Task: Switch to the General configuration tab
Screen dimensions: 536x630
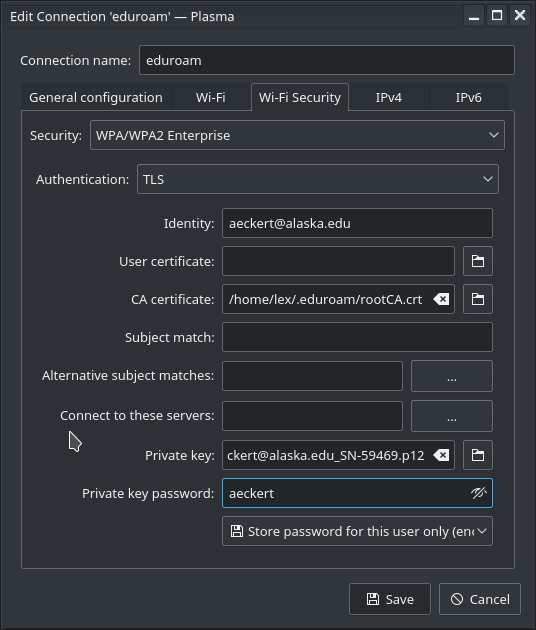Action: point(96,97)
